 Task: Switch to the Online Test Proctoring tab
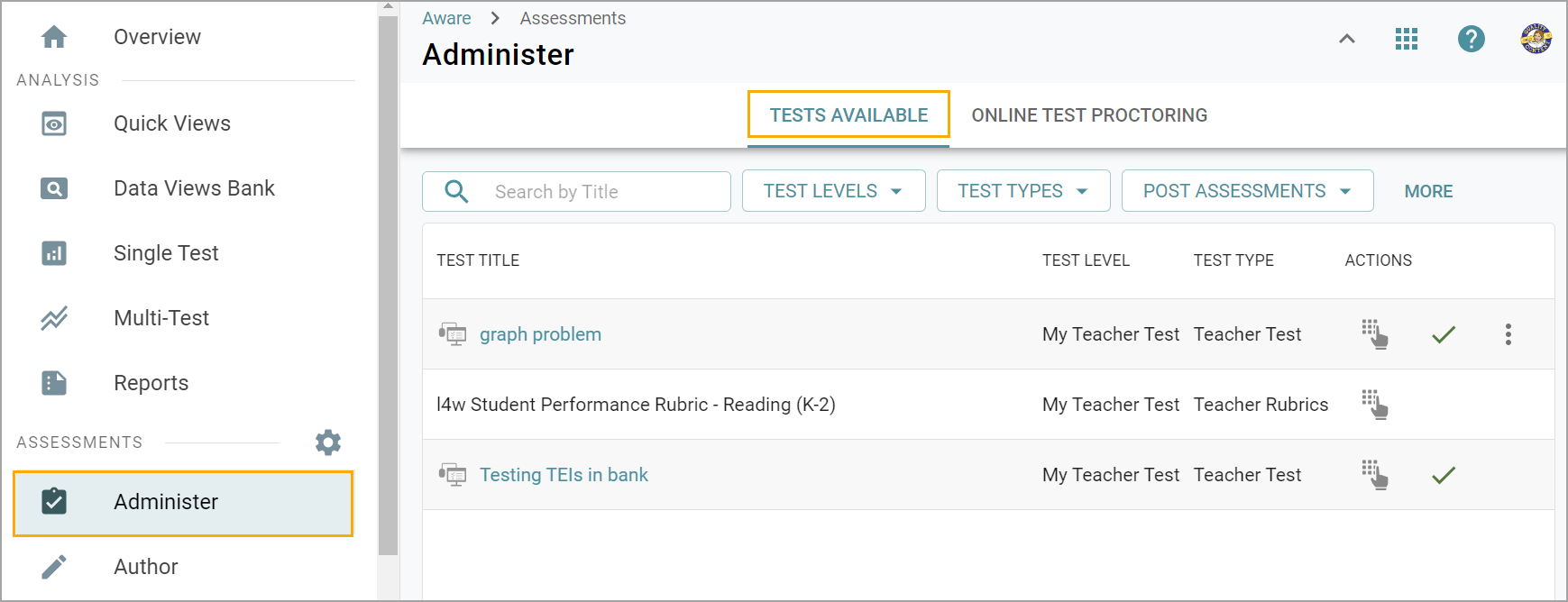[1089, 115]
